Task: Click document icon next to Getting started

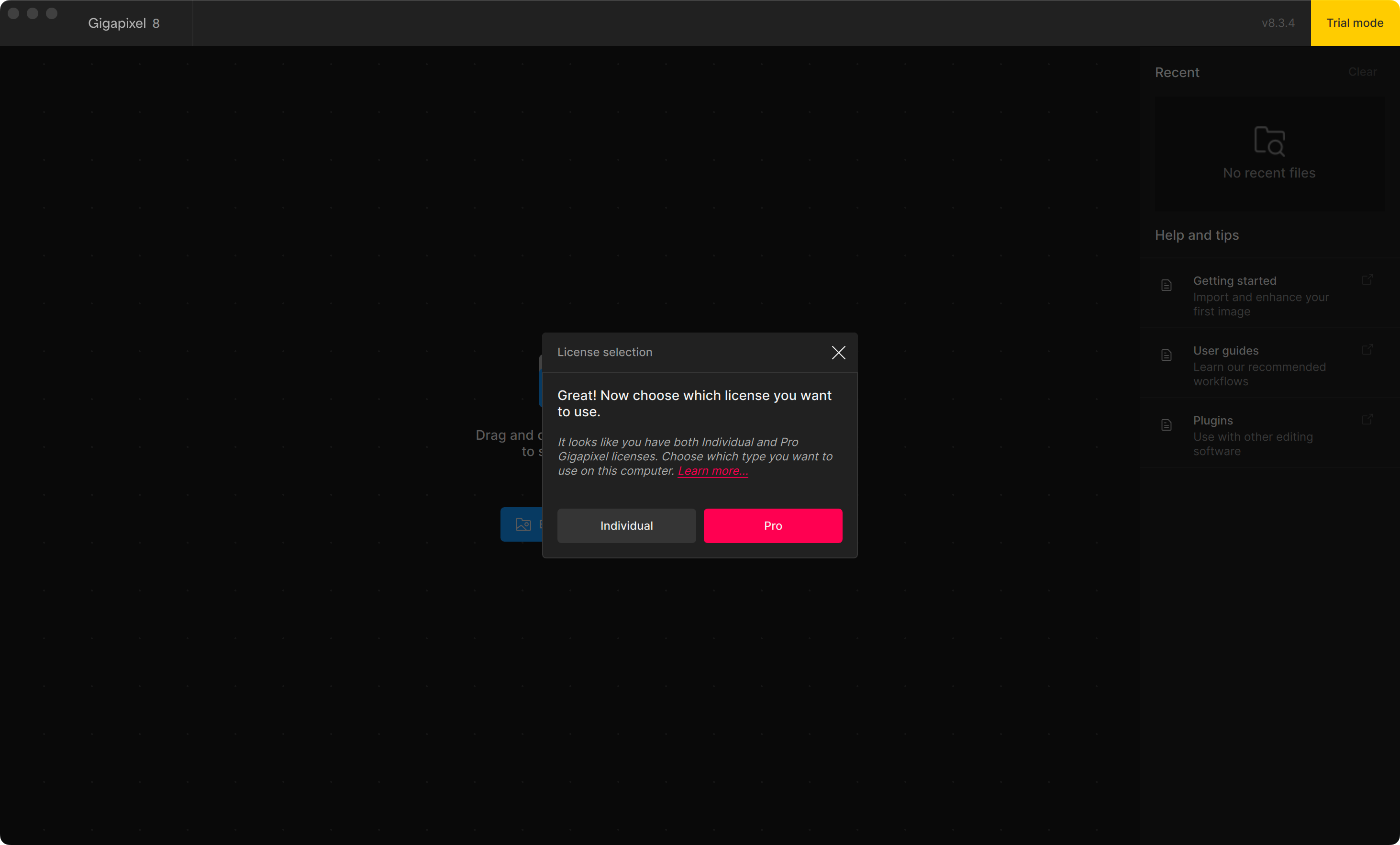Action: 1167,285
